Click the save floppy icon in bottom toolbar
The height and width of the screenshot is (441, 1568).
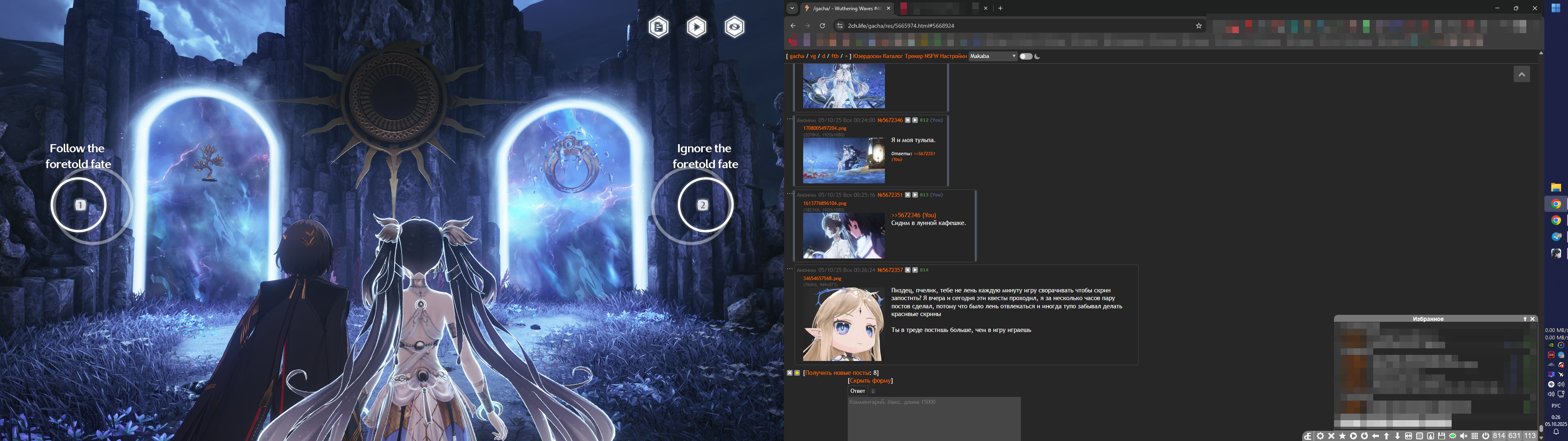pos(1441,436)
